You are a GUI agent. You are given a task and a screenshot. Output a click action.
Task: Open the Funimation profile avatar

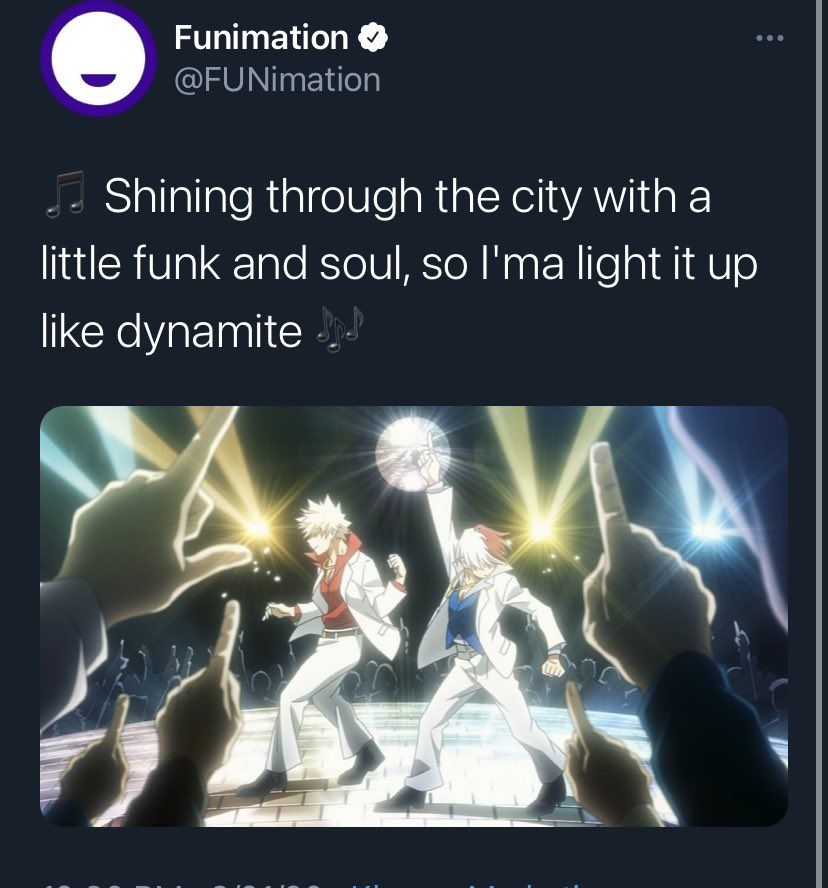[x=99, y=58]
